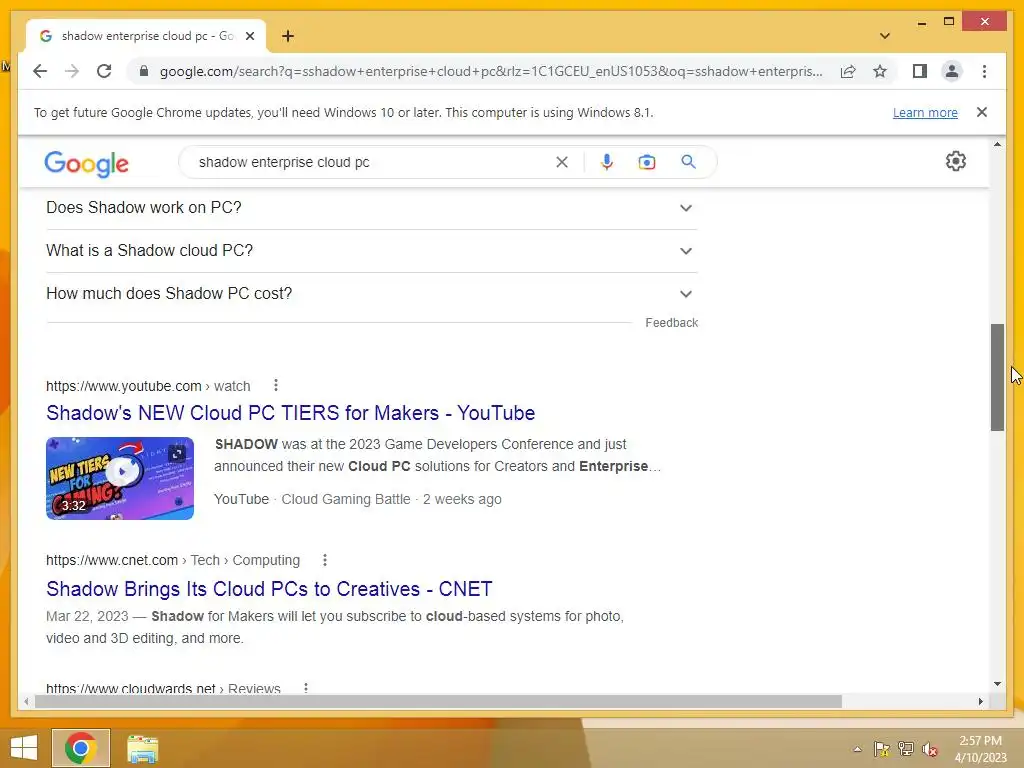Send Feedback on questions section
Image resolution: width=1024 pixels, height=768 pixels.
coord(671,323)
